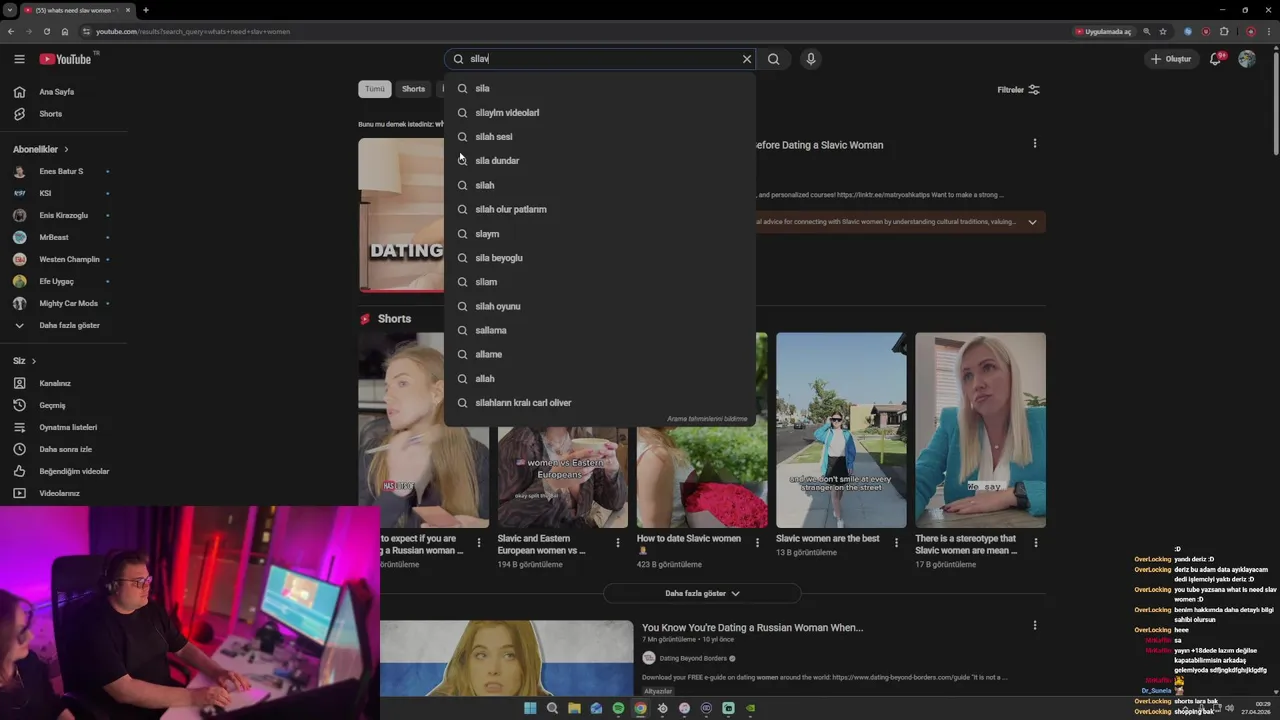Image resolution: width=1280 pixels, height=720 pixels.
Task: Open options for 'Slavic and Eastern European' short
Action: [x=618, y=543]
